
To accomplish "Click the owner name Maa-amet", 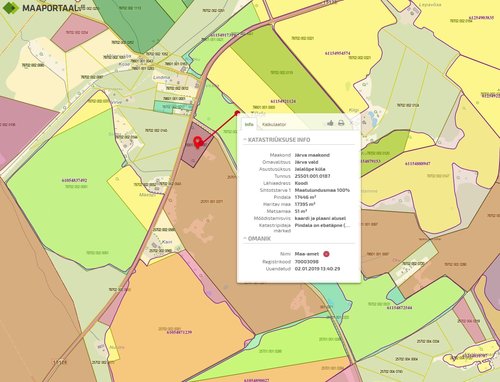I will [307, 254].
